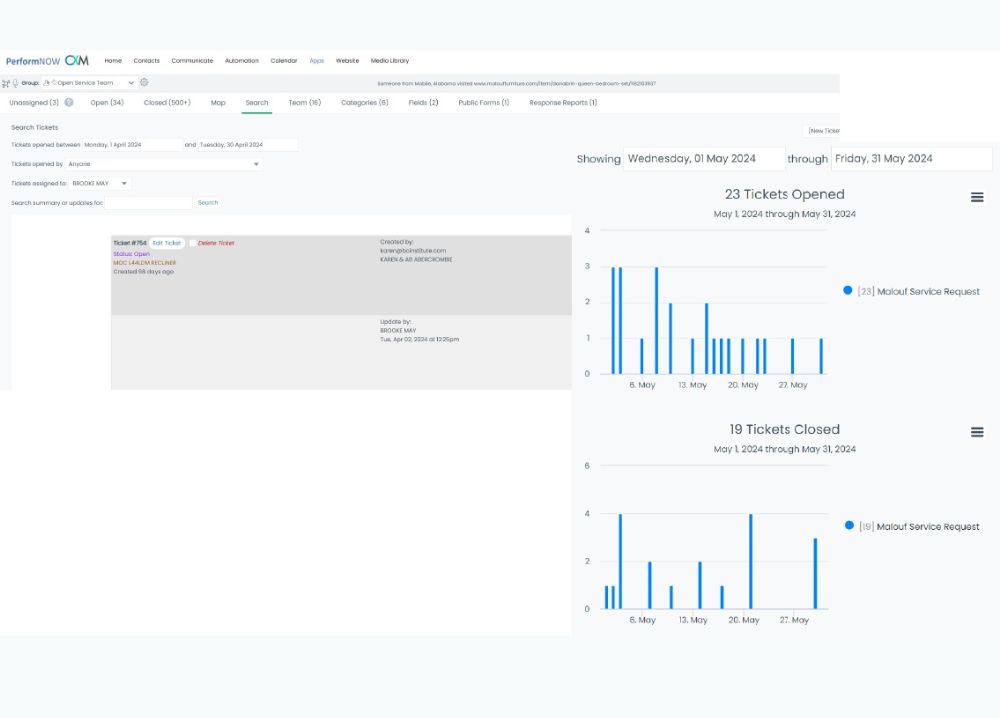
Task: Go to the Categories (6) tab
Action: pyautogui.click(x=364, y=102)
